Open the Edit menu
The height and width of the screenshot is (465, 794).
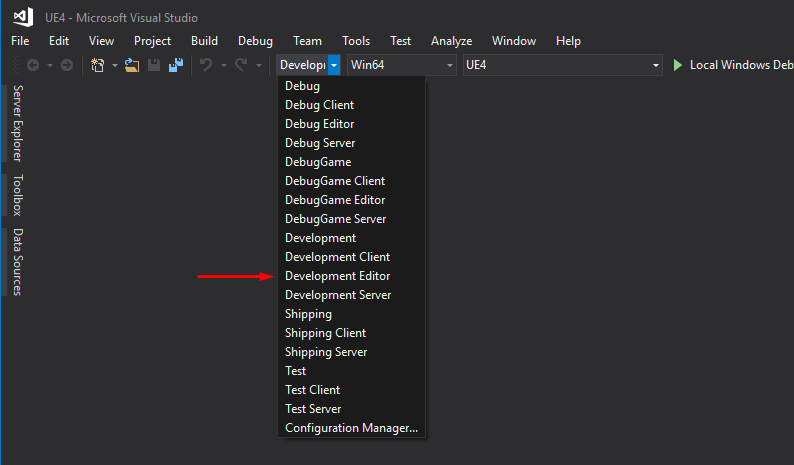(59, 41)
